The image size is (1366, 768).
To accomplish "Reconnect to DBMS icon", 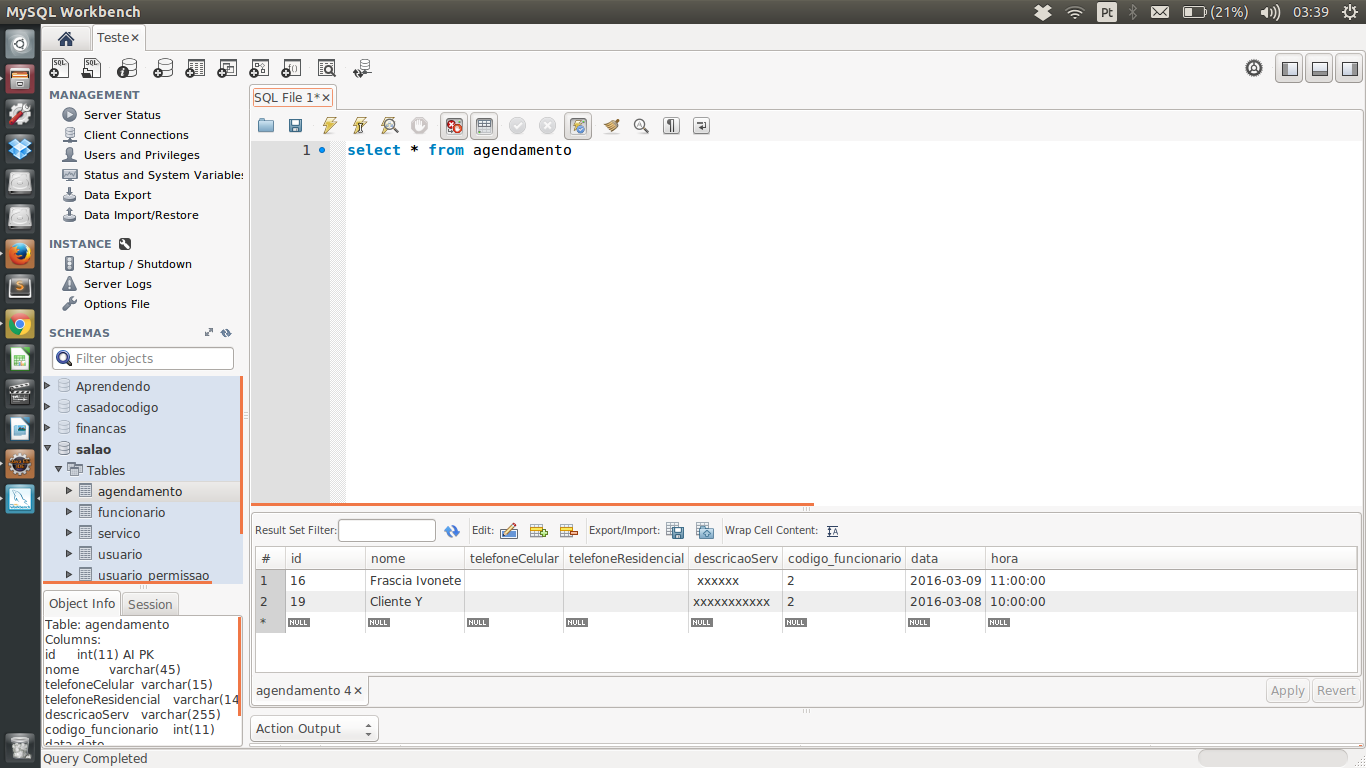I will coord(362,68).
